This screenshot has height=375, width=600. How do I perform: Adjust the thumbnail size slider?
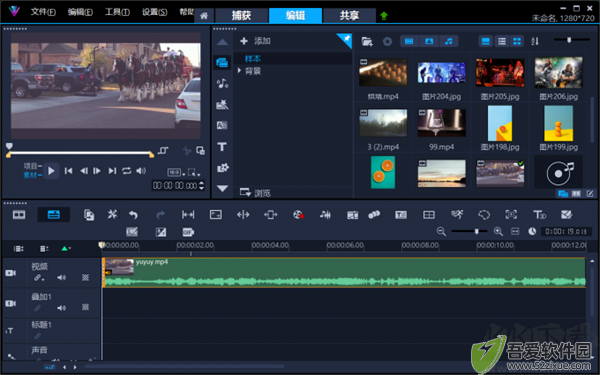(569, 40)
